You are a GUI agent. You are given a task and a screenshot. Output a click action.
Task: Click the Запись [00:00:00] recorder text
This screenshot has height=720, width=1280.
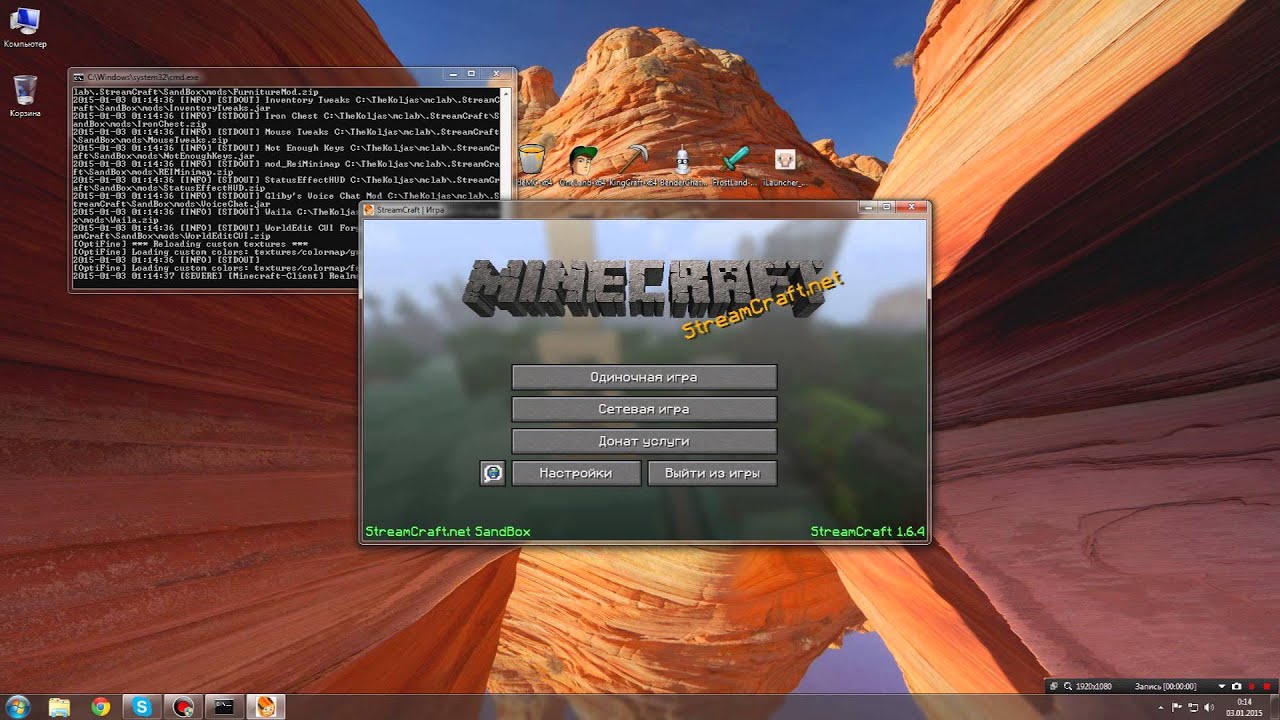click(1165, 687)
